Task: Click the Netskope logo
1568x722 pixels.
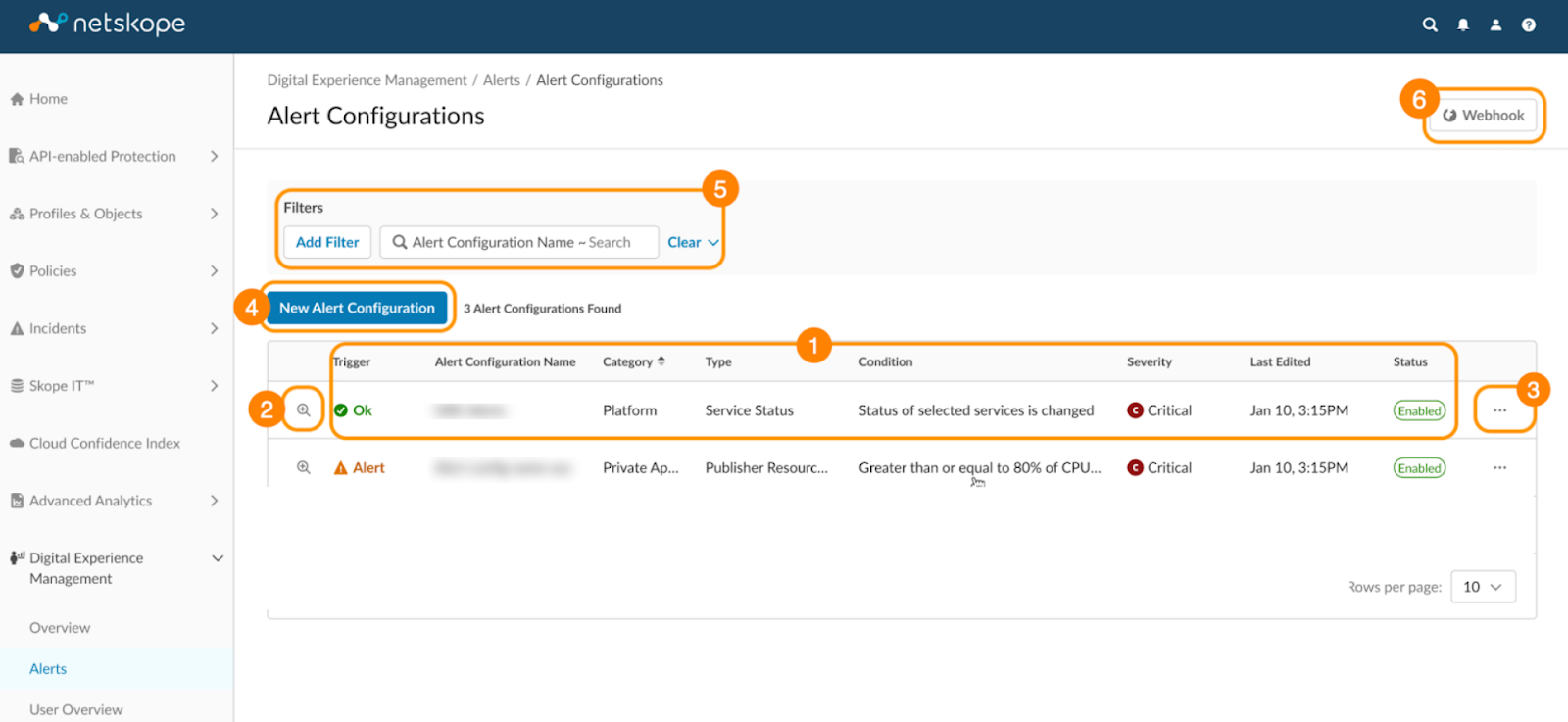Action: point(107,23)
